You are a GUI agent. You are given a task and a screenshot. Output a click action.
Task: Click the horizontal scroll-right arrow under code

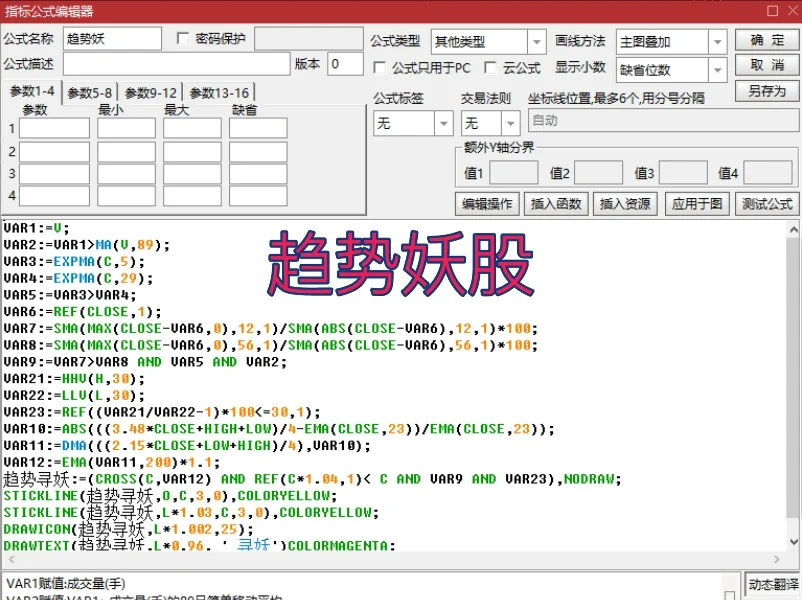[x=776, y=559]
